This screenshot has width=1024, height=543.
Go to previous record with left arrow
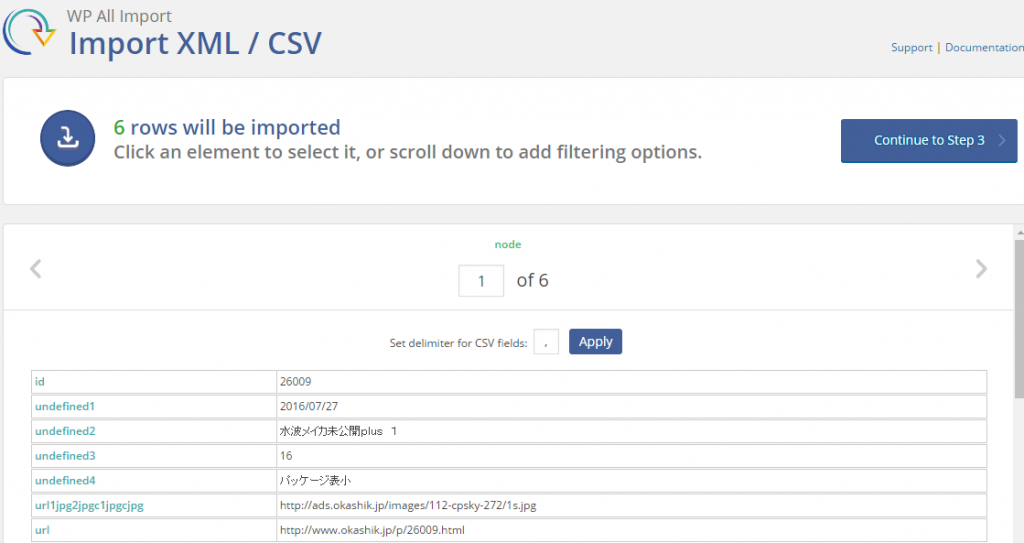coord(36,269)
